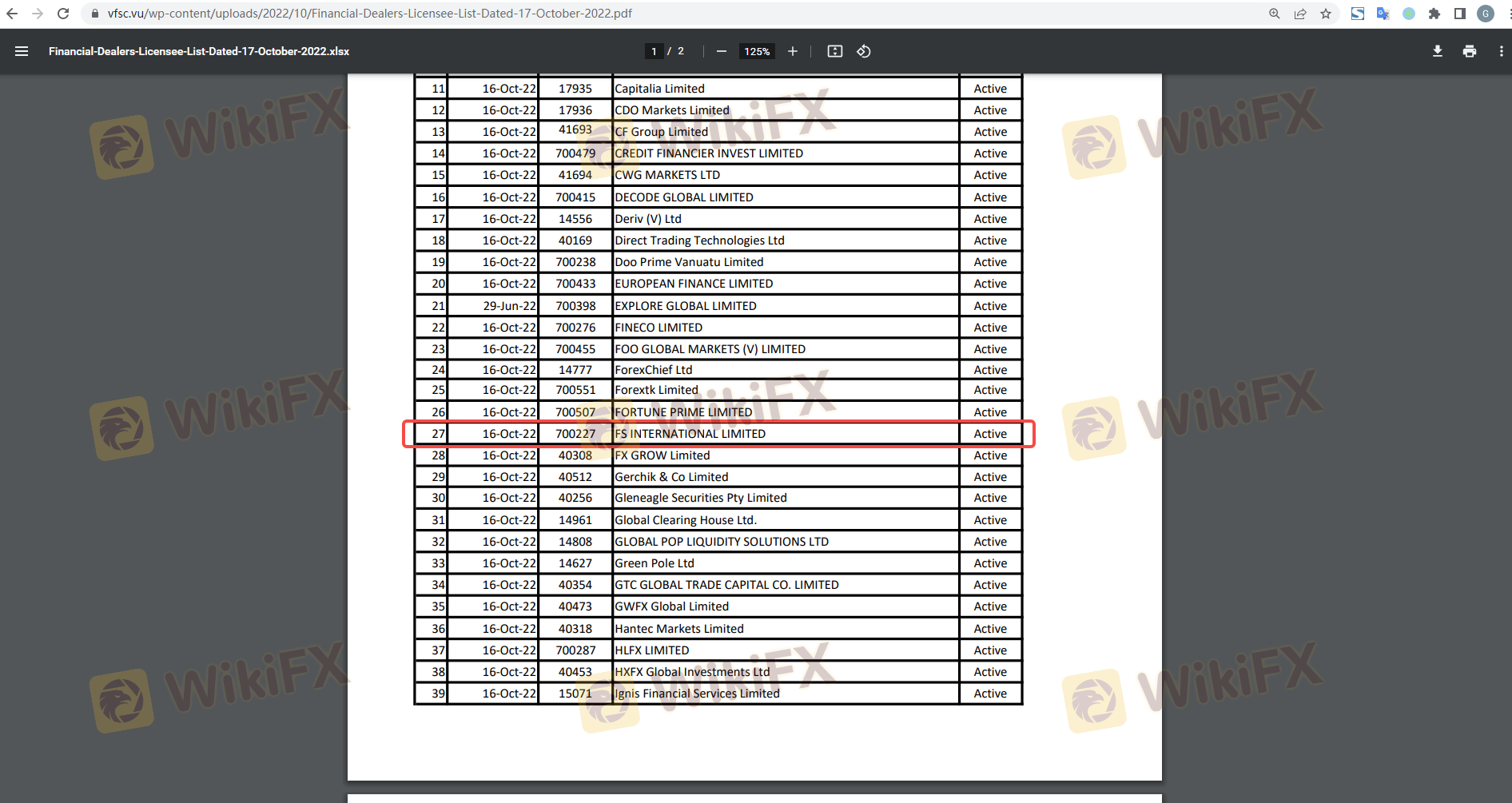Viewport: 1512px width, 803px height.
Task: Zoom in using the plus button
Action: 792,51
